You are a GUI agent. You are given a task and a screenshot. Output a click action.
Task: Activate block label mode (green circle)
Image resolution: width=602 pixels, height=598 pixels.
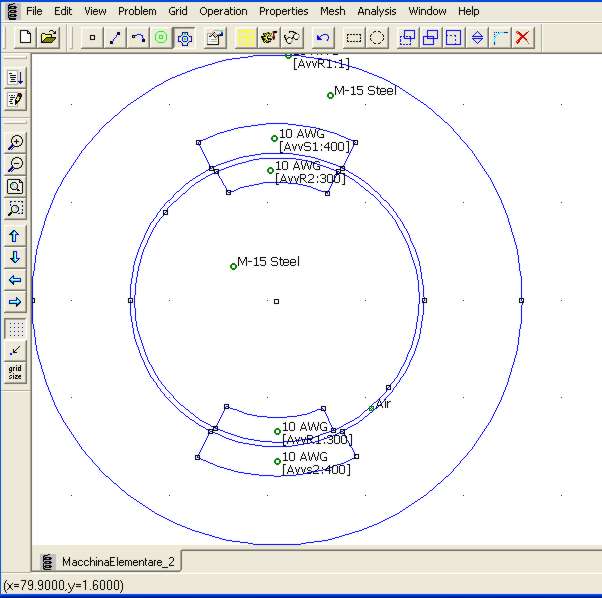161,38
